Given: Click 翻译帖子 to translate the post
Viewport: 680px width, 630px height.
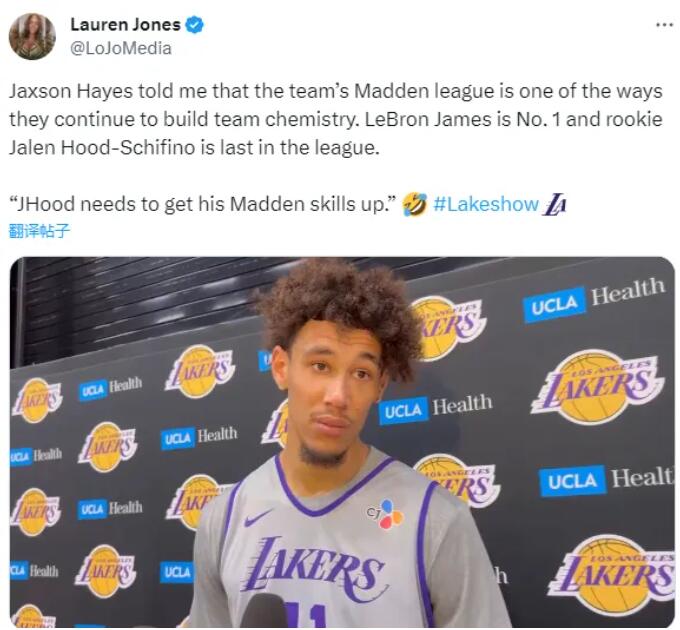Looking at the screenshot, I should pyautogui.click(x=39, y=231).
